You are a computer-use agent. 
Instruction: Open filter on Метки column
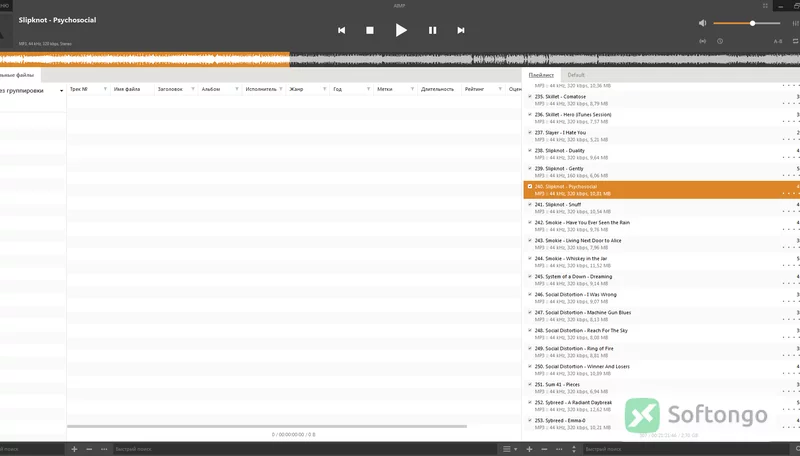point(412,89)
